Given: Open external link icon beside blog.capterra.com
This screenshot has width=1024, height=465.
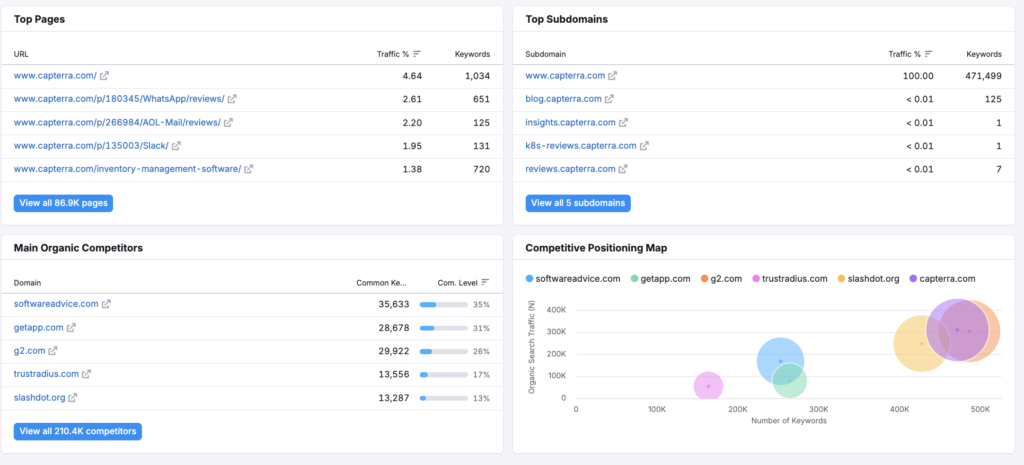Looking at the screenshot, I should point(609,99).
